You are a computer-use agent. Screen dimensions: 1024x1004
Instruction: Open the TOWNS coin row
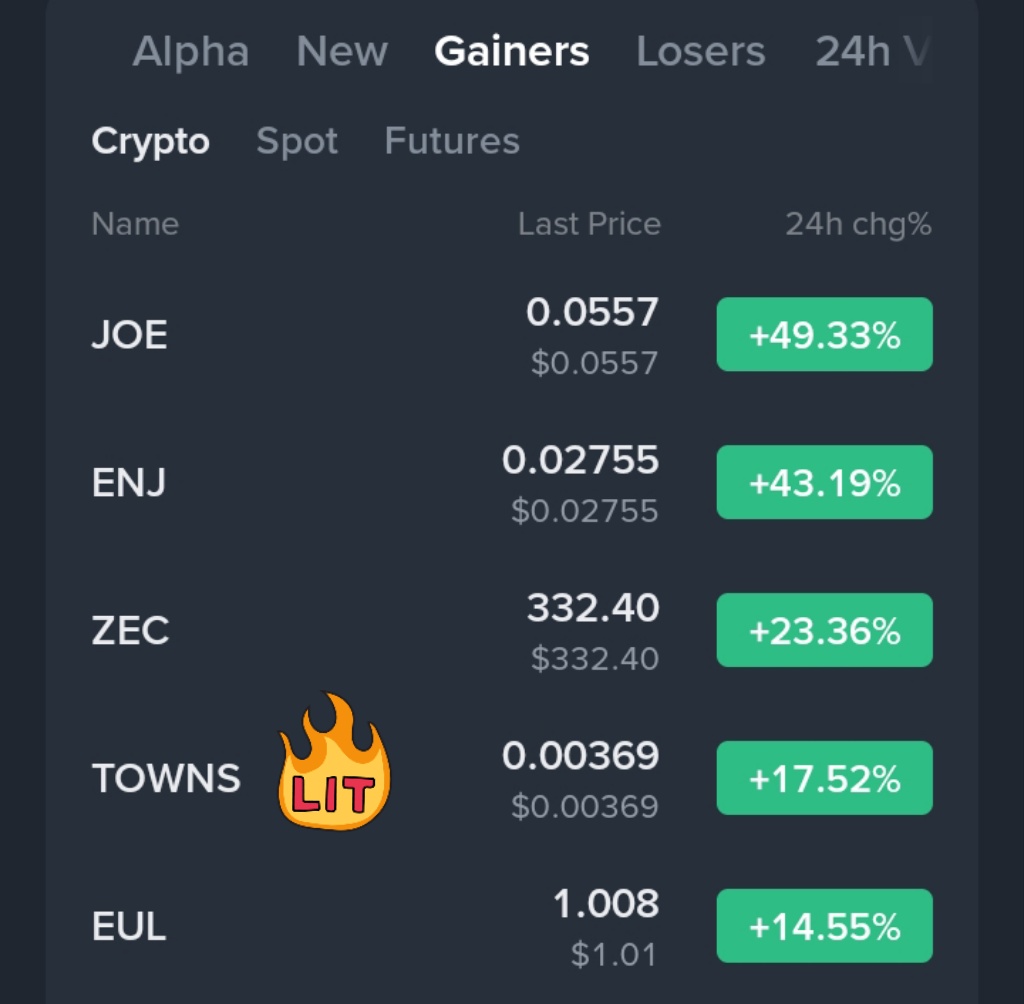coord(166,778)
